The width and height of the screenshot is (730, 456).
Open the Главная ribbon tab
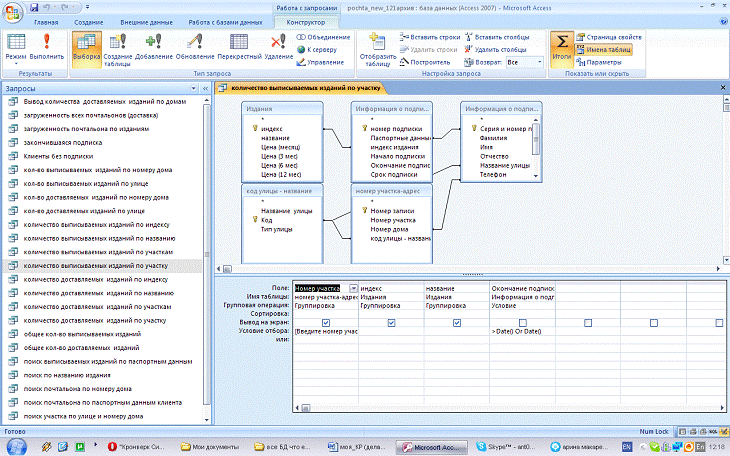[45, 21]
